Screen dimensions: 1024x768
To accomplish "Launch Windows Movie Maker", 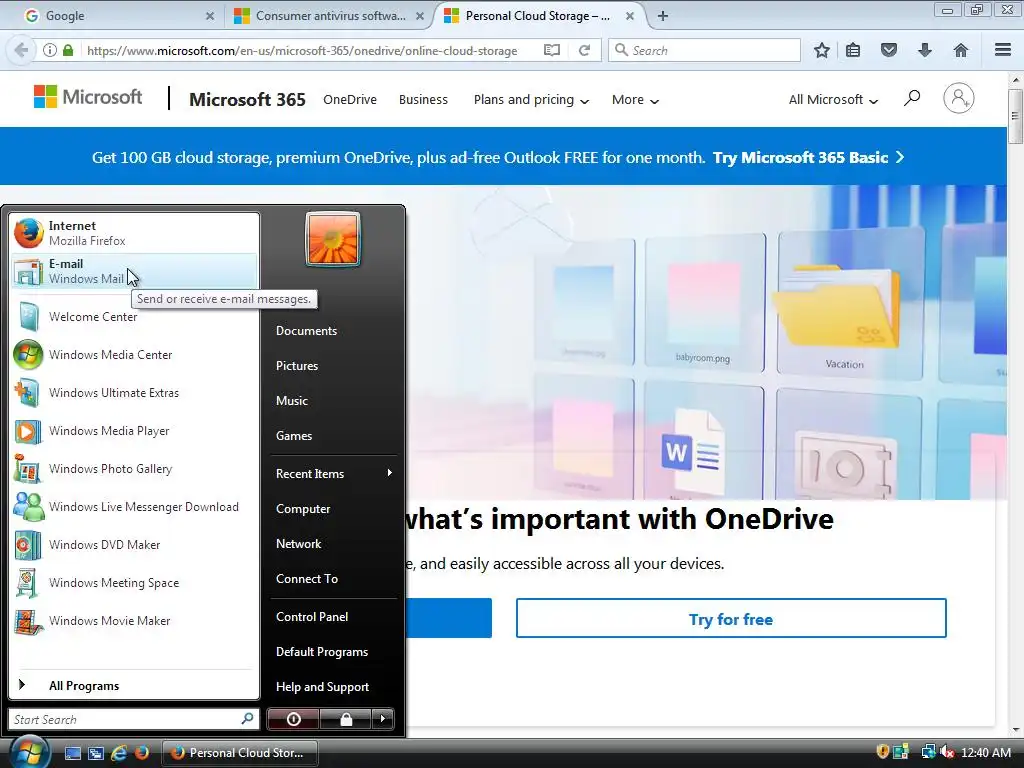I will [x=134, y=620].
